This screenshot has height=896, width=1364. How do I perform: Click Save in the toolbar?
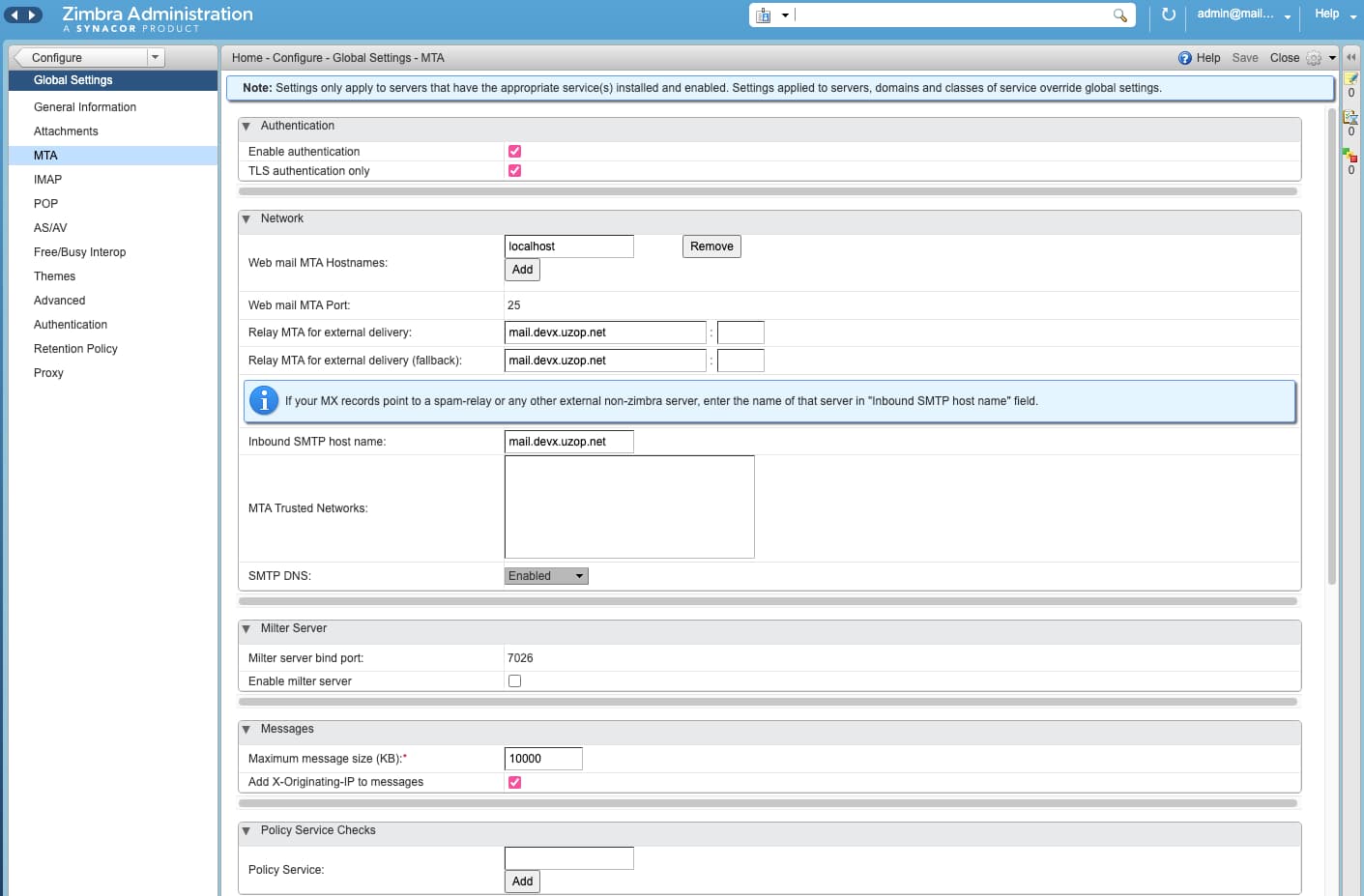1245,58
